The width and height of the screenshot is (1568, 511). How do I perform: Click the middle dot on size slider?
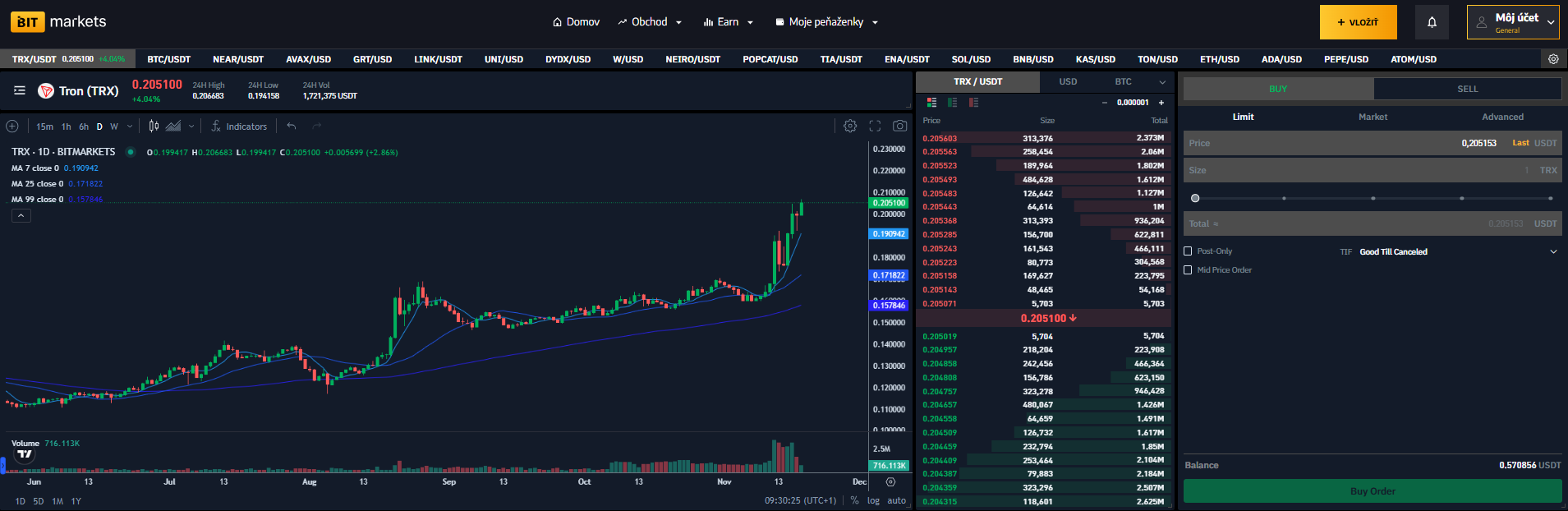1373,198
